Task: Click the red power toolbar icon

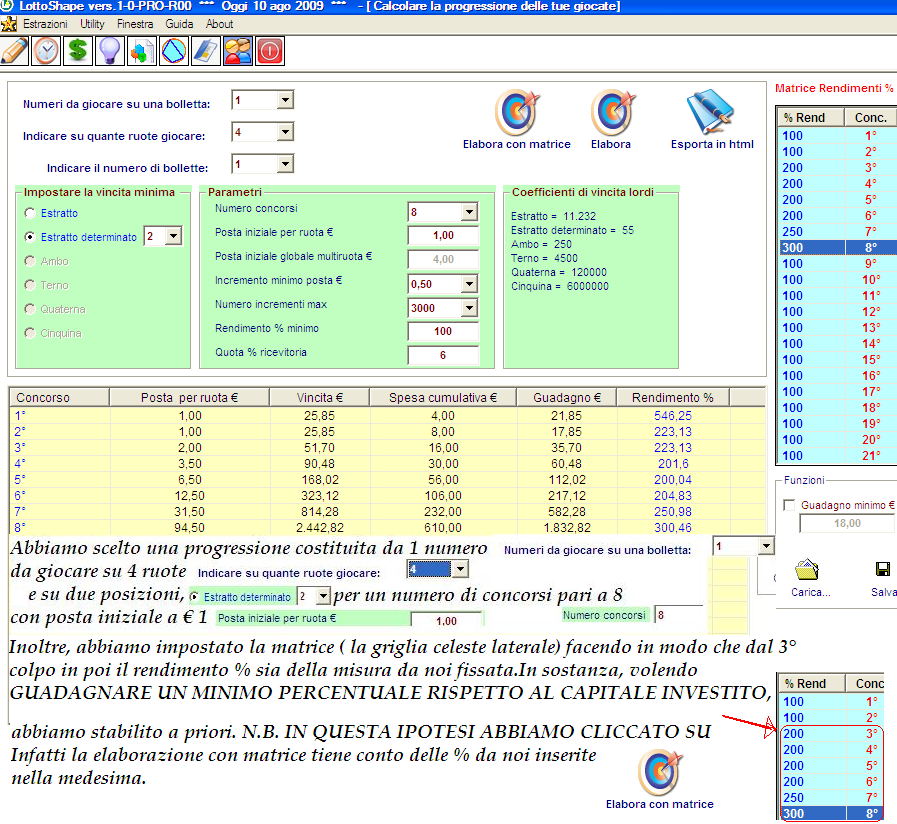Action: point(270,51)
